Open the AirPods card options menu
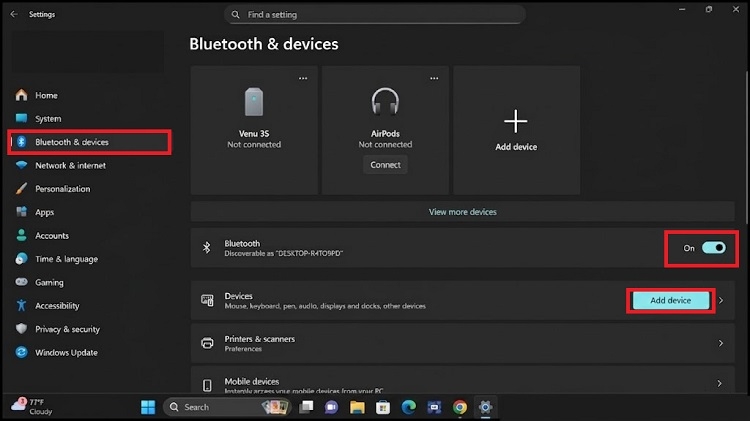The image size is (750, 421). [434, 78]
